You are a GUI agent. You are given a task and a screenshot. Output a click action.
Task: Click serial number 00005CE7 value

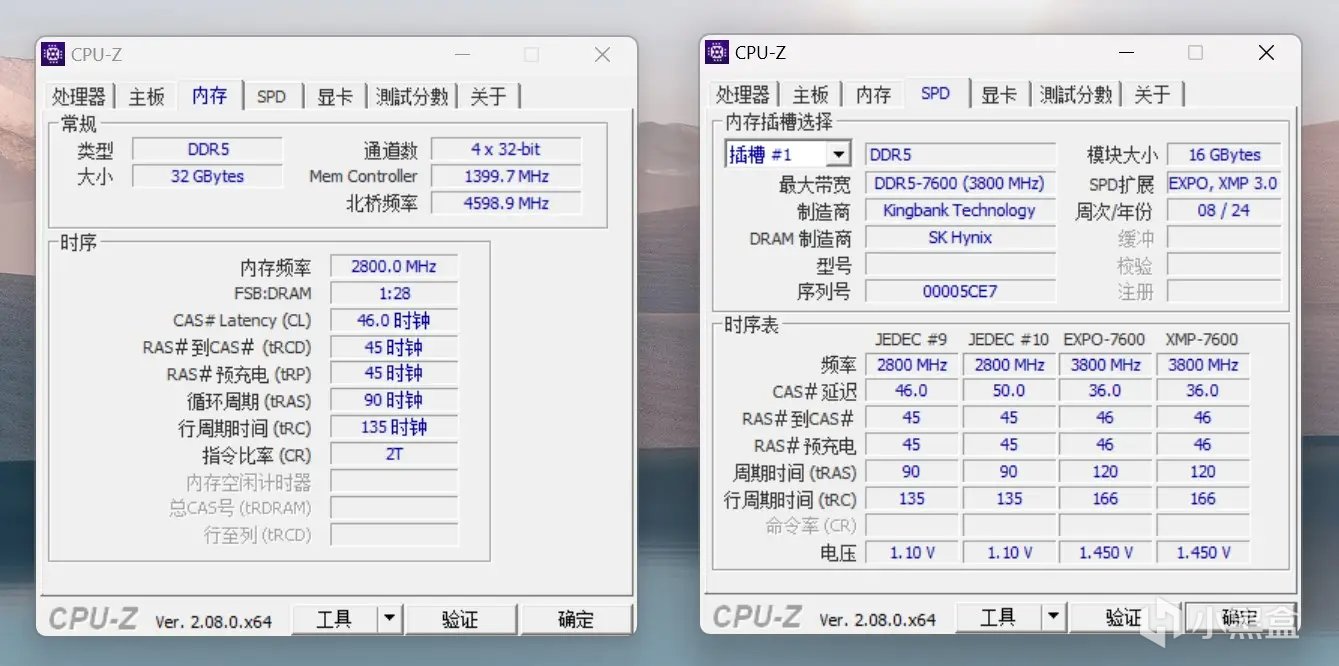[960, 291]
